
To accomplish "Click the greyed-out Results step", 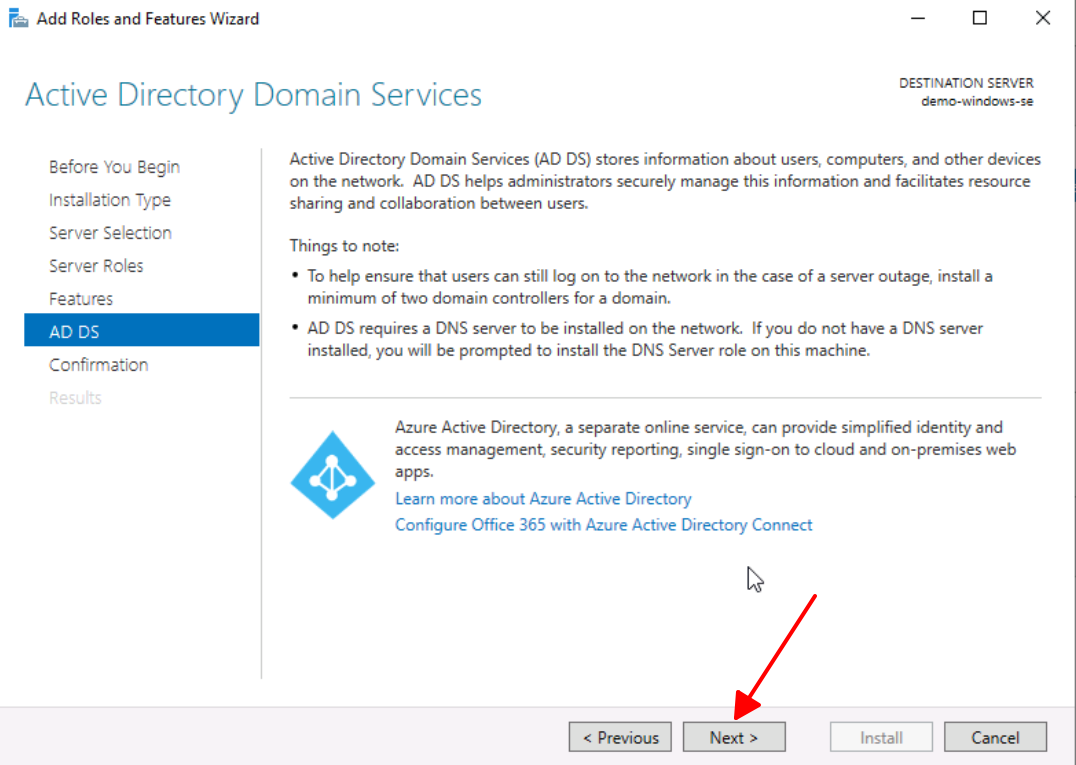I will point(75,398).
